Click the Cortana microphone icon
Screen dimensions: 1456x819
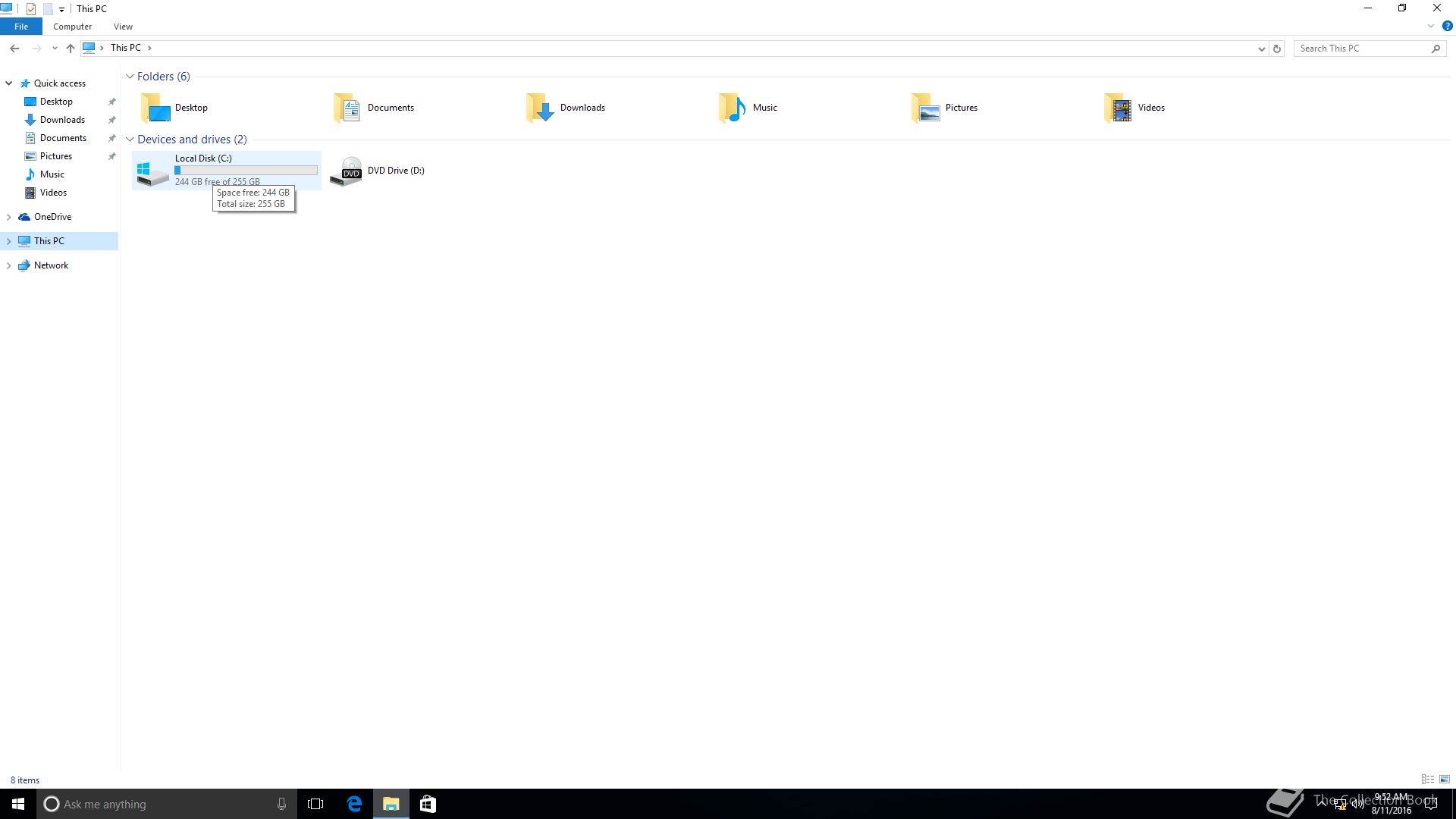pyautogui.click(x=281, y=804)
